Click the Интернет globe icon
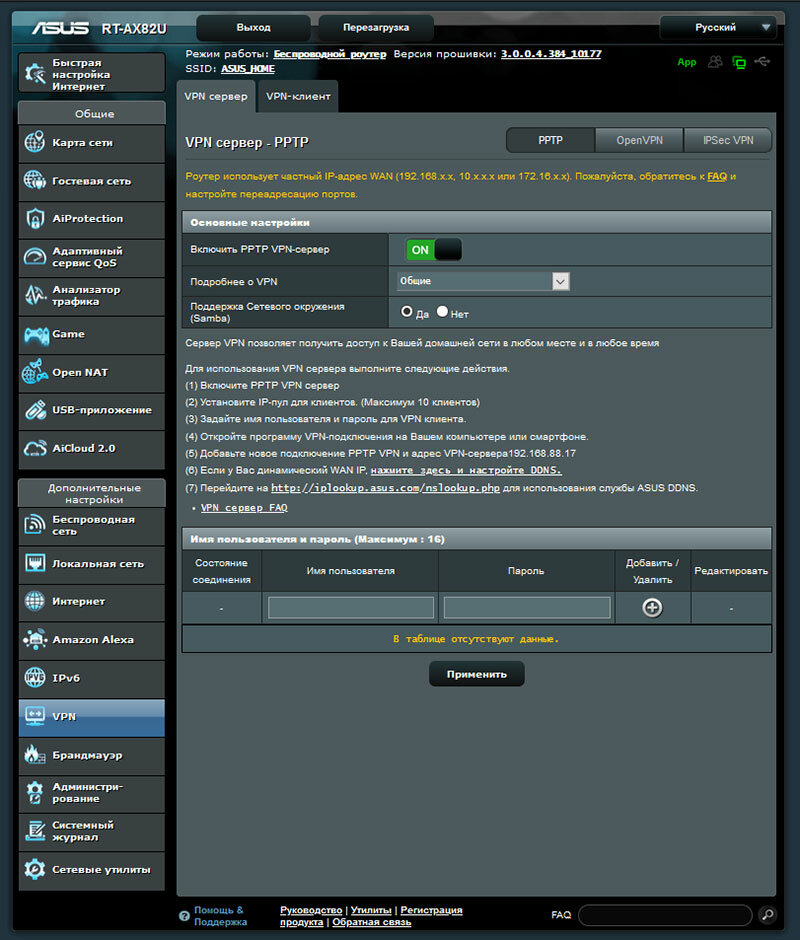Screen dimensions: 800x940 [x=35, y=601]
